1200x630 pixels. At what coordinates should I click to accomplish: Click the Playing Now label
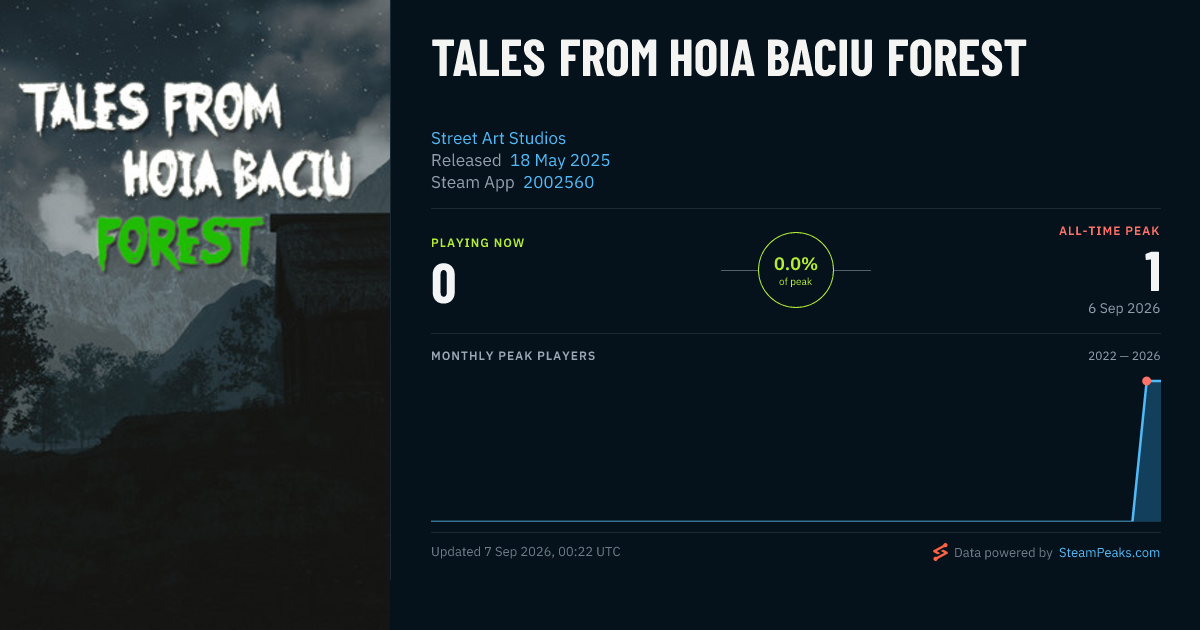coord(478,243)
